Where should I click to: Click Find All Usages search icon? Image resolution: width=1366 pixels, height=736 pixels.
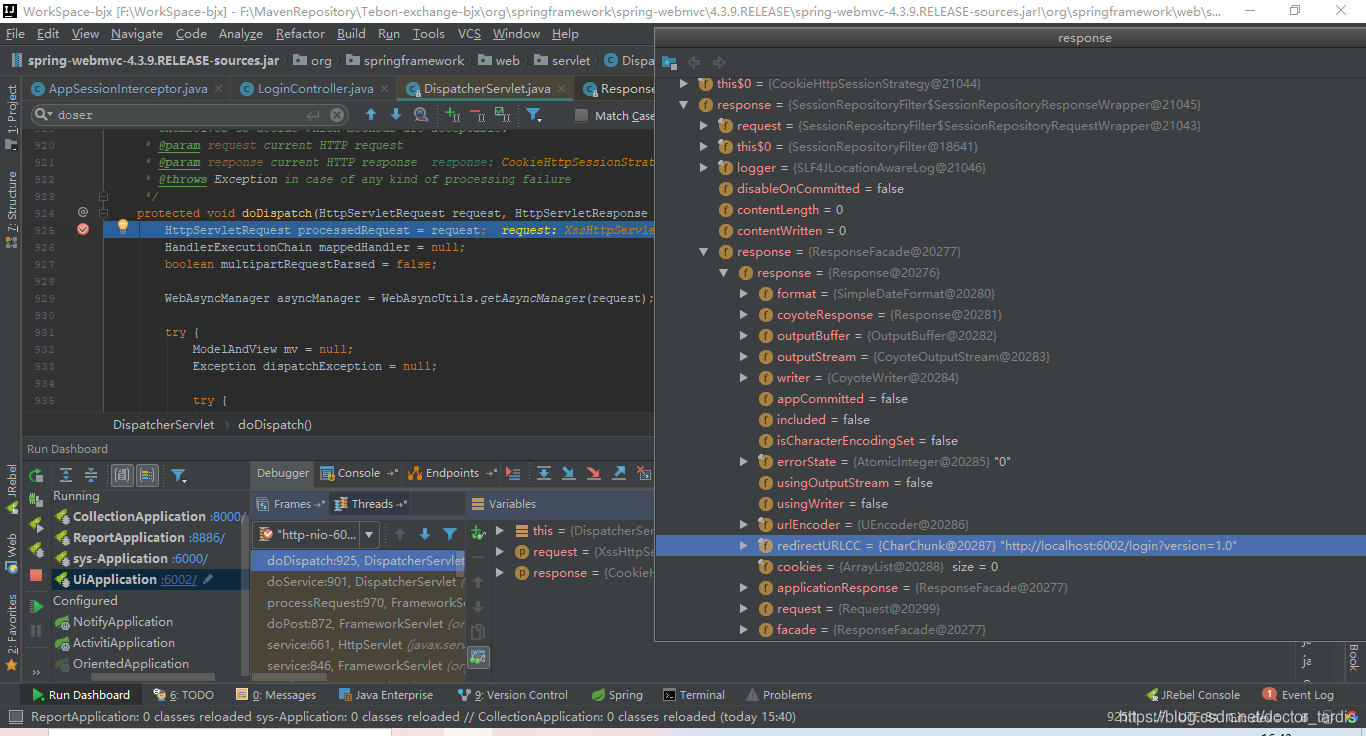(x=422, y=115)
